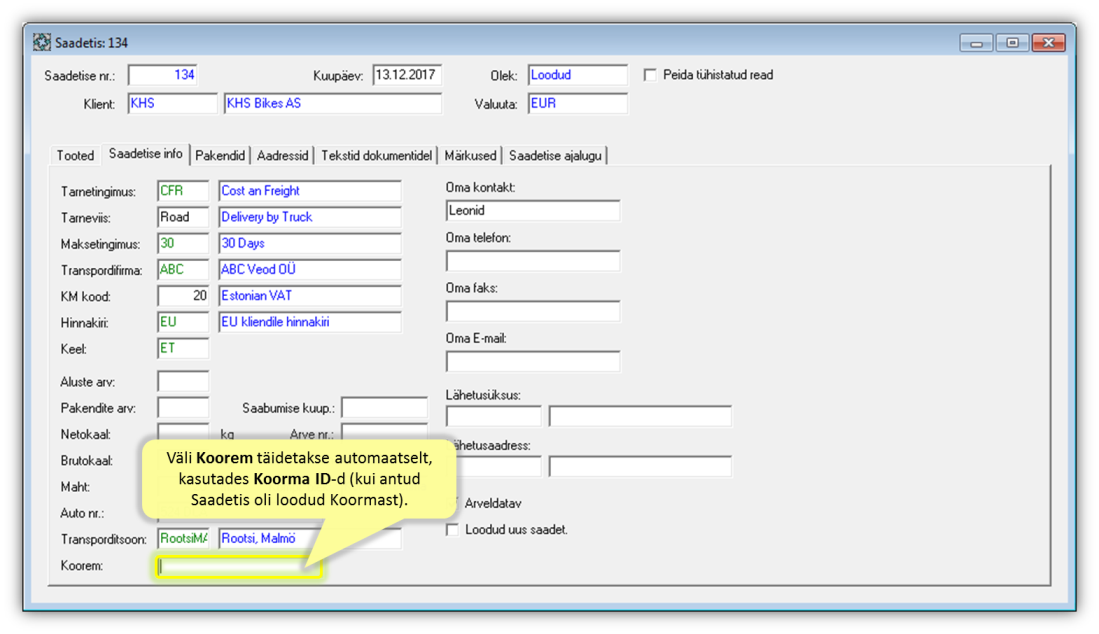
Task: Maximize the Saadetis window
Action: click(1012, 43)
